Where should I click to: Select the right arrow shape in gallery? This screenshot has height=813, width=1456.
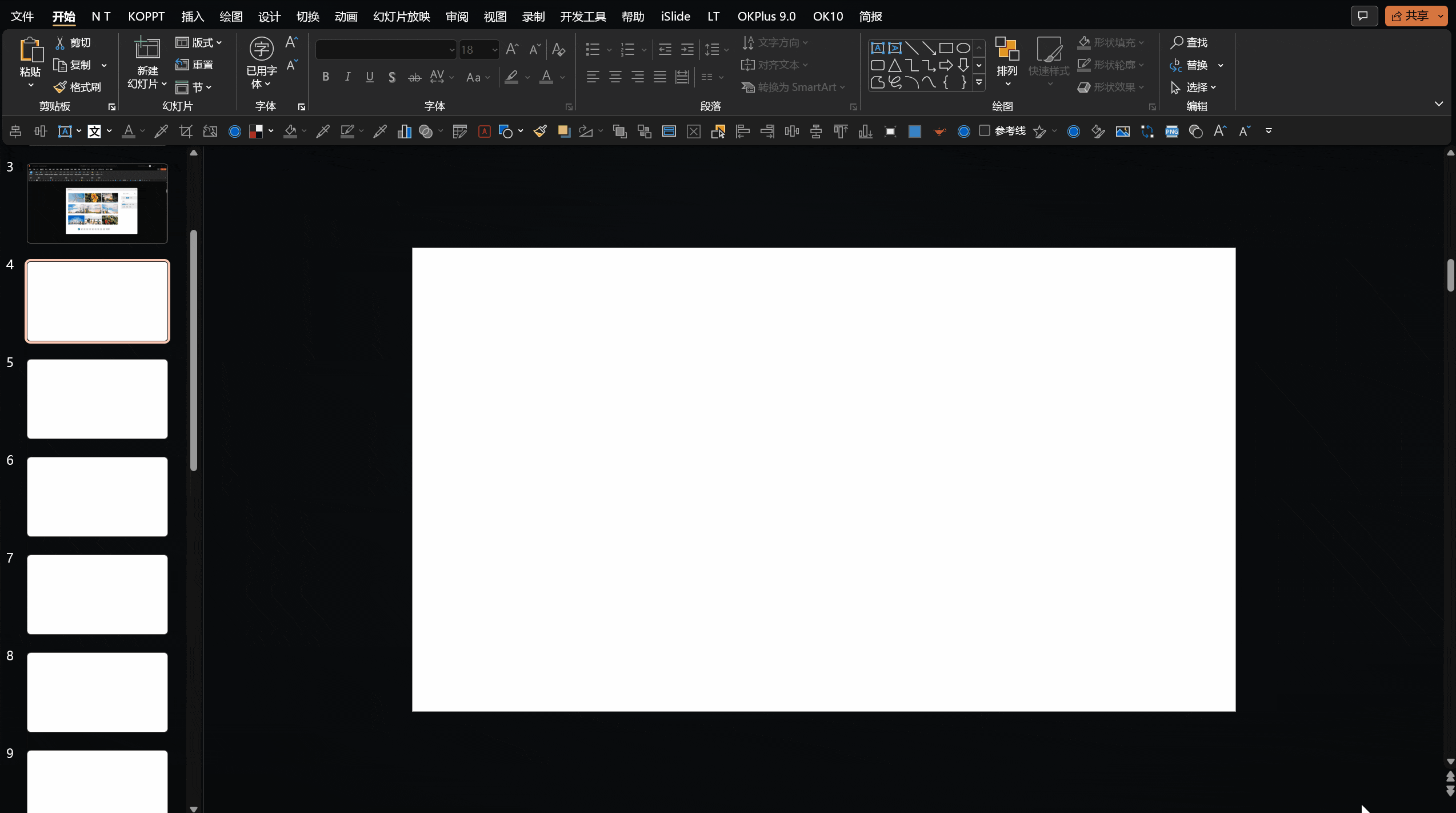pyautogui.click(x=946, y=65)
